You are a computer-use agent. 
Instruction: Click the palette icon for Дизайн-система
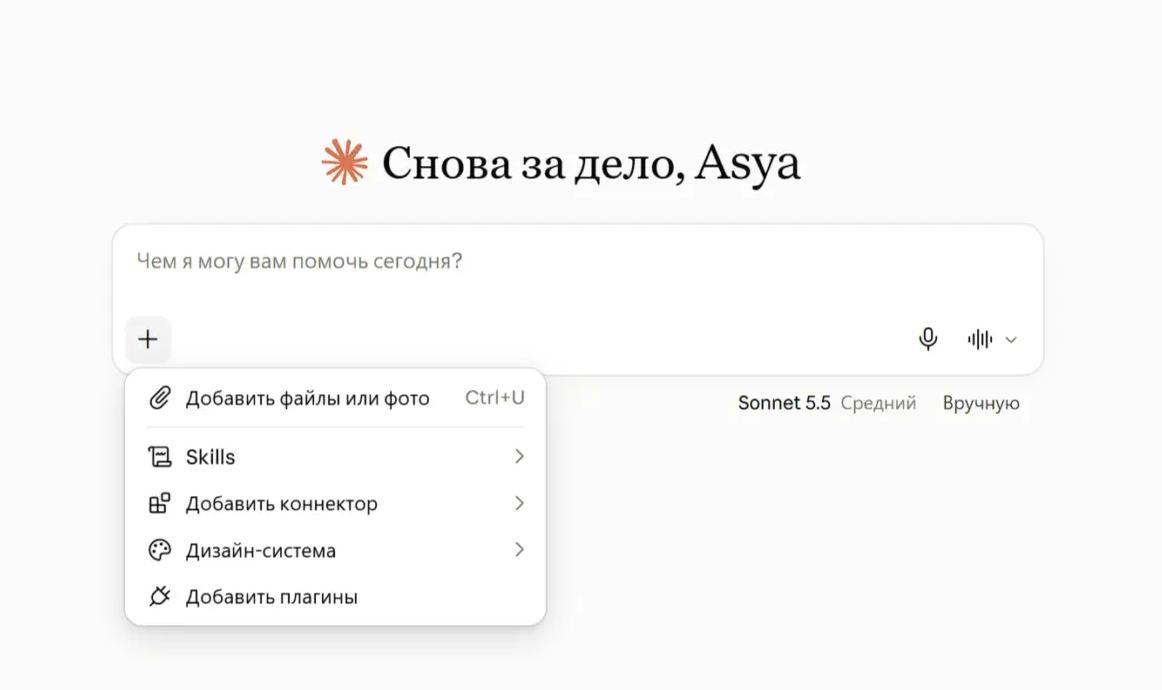(160, 550)
